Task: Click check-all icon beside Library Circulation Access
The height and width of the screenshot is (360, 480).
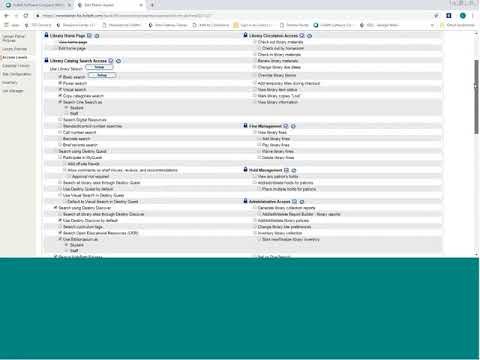Action: point(302,35)
